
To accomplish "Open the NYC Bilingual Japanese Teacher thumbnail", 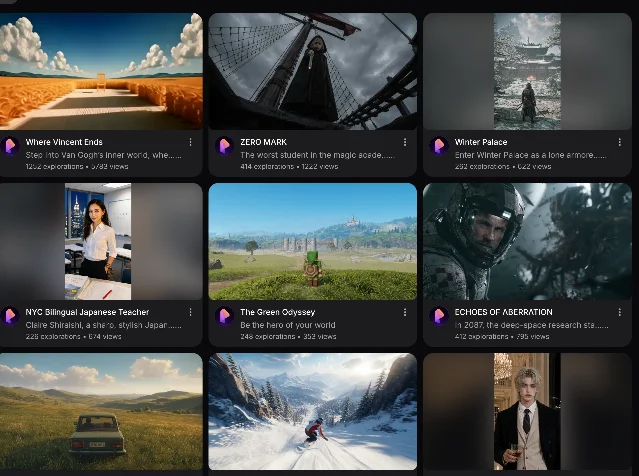I will (101, 241).
